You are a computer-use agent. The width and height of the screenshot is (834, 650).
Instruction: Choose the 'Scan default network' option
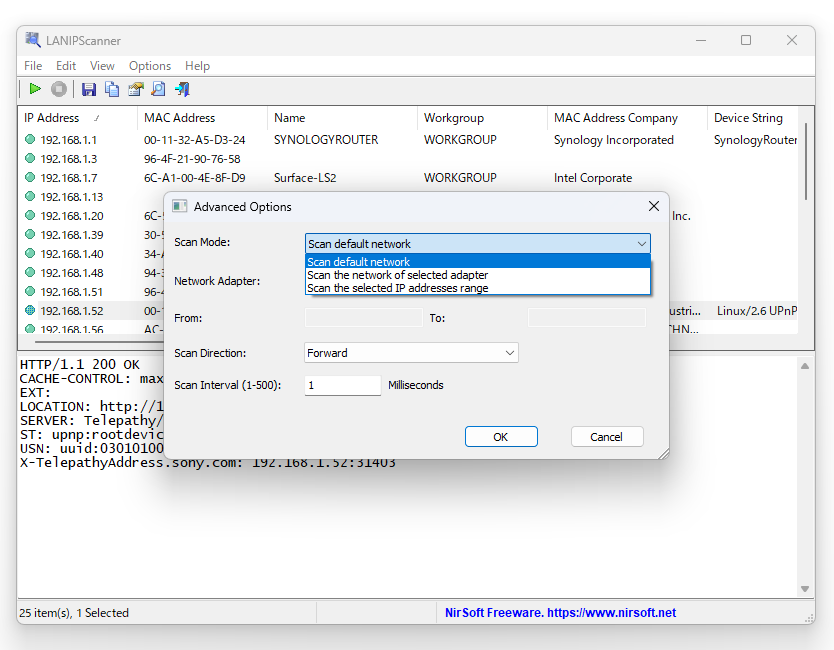[478, 262]
